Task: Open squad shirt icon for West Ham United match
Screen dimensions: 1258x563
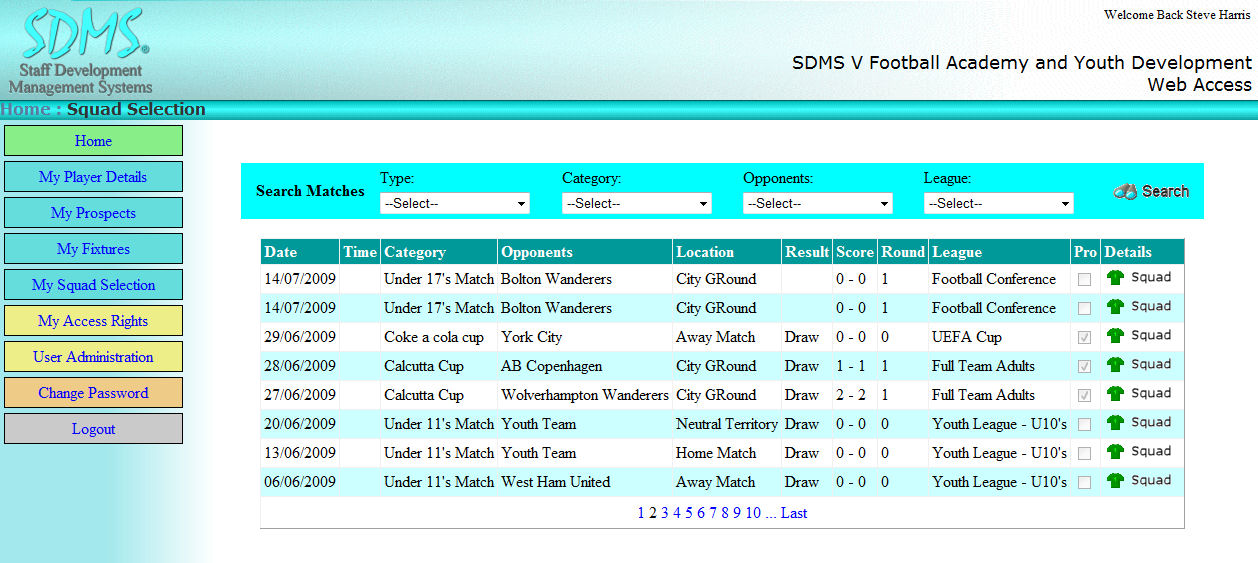Action: click(x=1115, y=481)
